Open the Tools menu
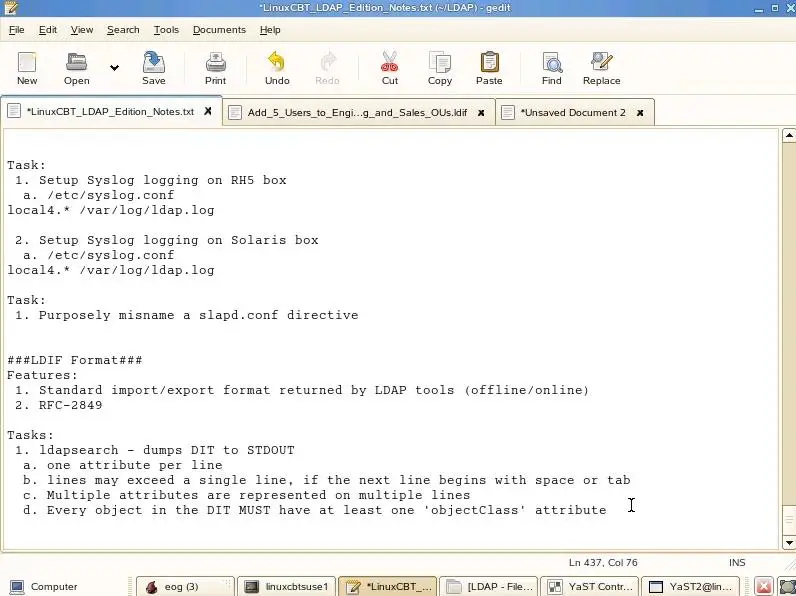The image size is (796, 596). [167, 30]
